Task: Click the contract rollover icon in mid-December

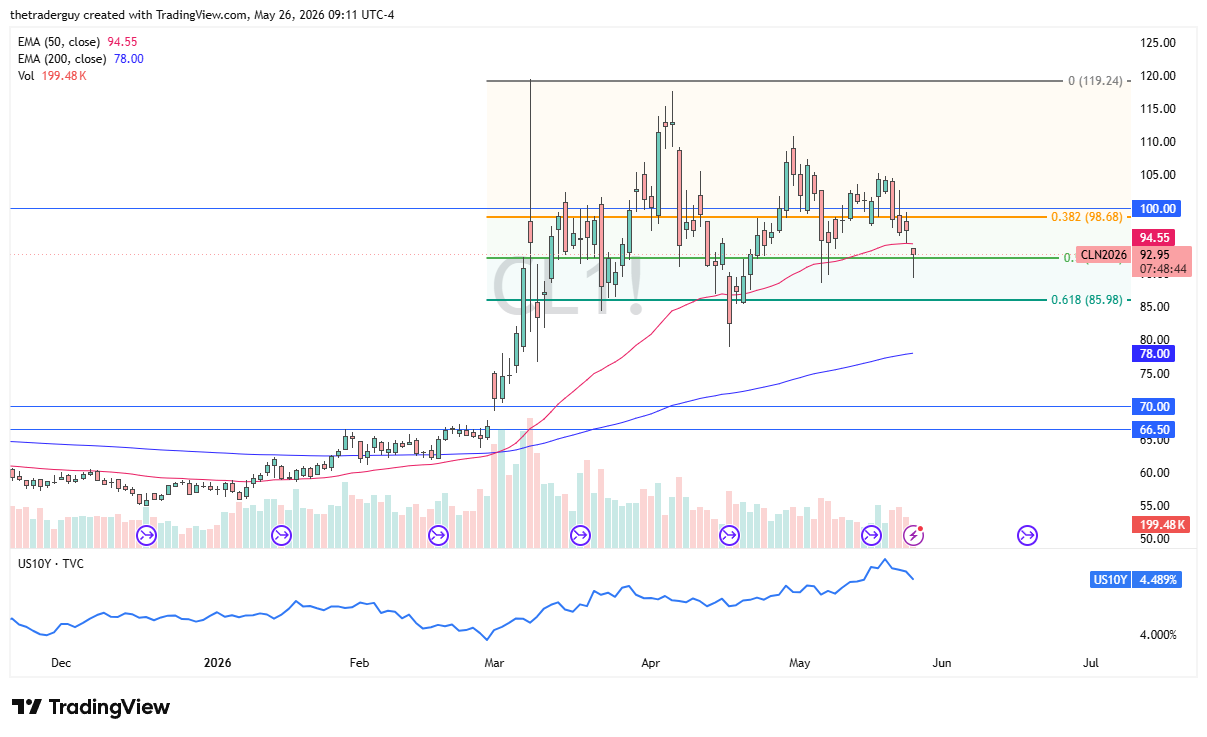Action: (146, 536)
